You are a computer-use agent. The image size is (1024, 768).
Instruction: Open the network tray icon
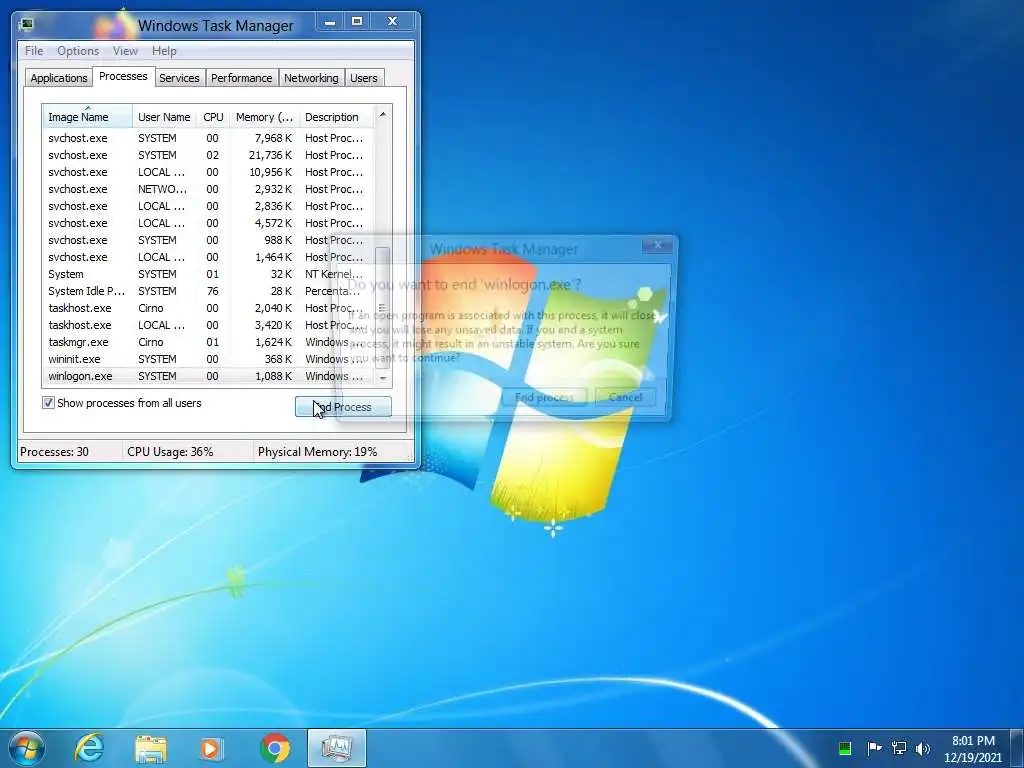[899, 748]
